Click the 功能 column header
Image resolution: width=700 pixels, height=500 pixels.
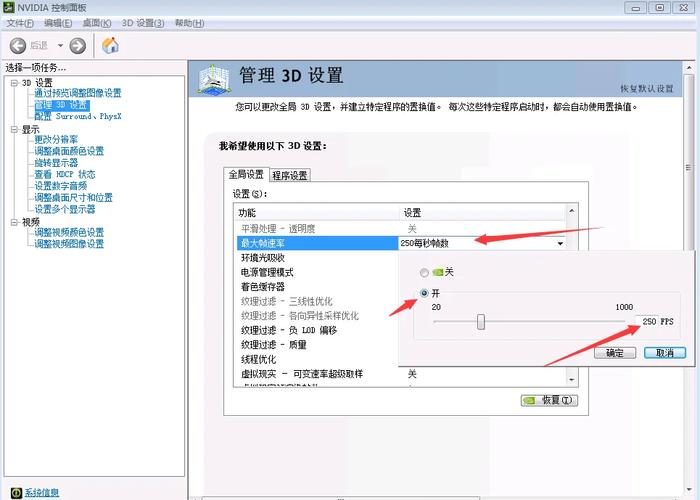point(317,212)
